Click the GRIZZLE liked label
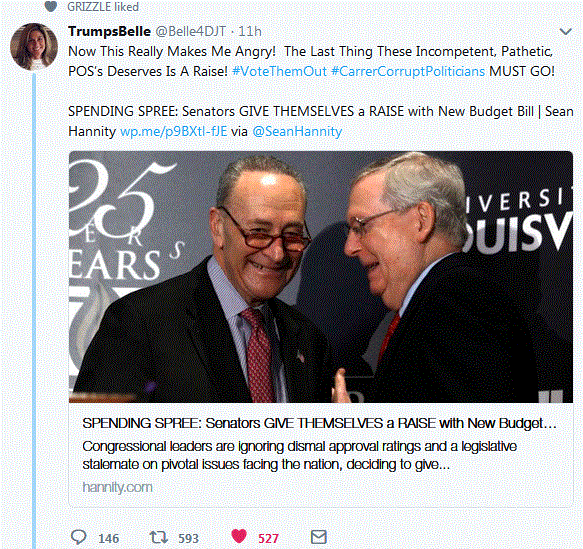The width and height of the screenshot is (583, 549). pyautogui.click(x=103, y=7)
